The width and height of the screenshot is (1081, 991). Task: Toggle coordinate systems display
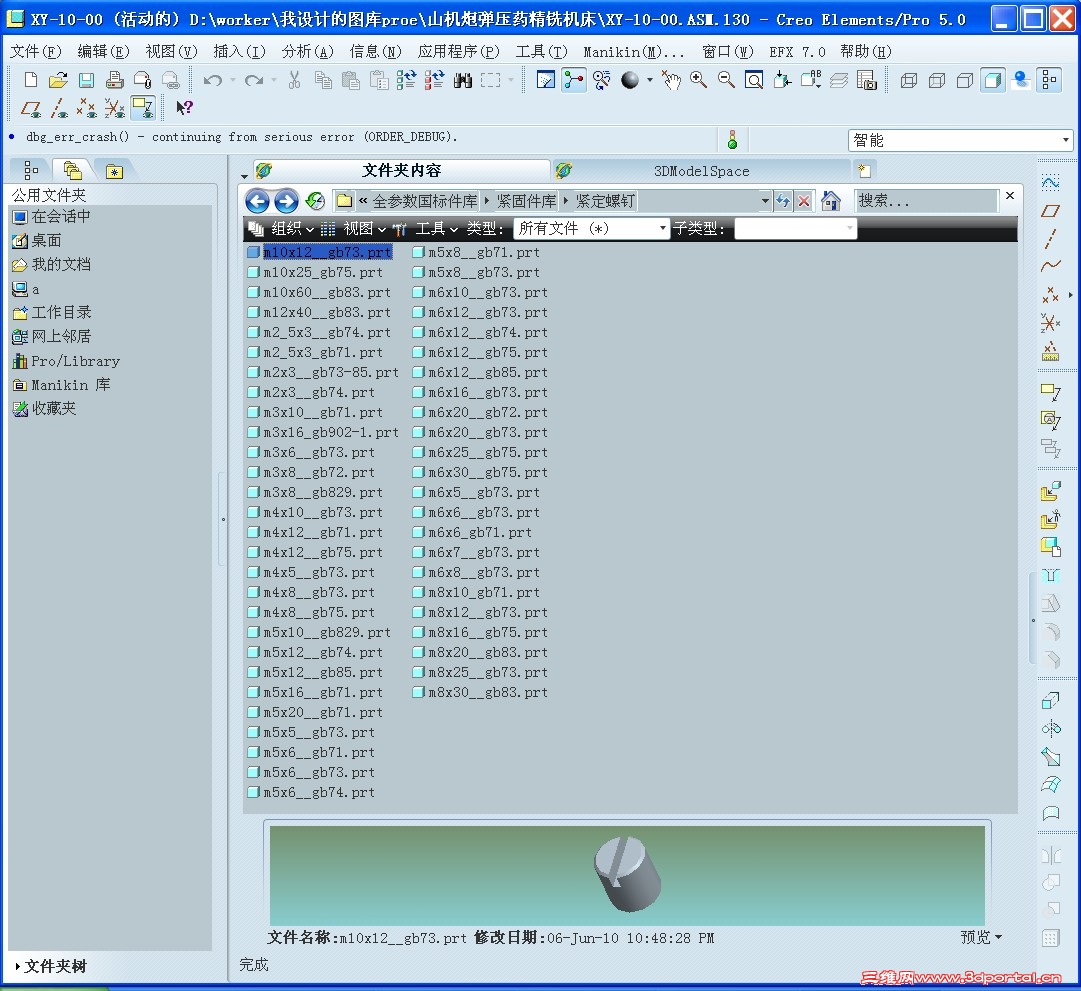pos(114,108)
